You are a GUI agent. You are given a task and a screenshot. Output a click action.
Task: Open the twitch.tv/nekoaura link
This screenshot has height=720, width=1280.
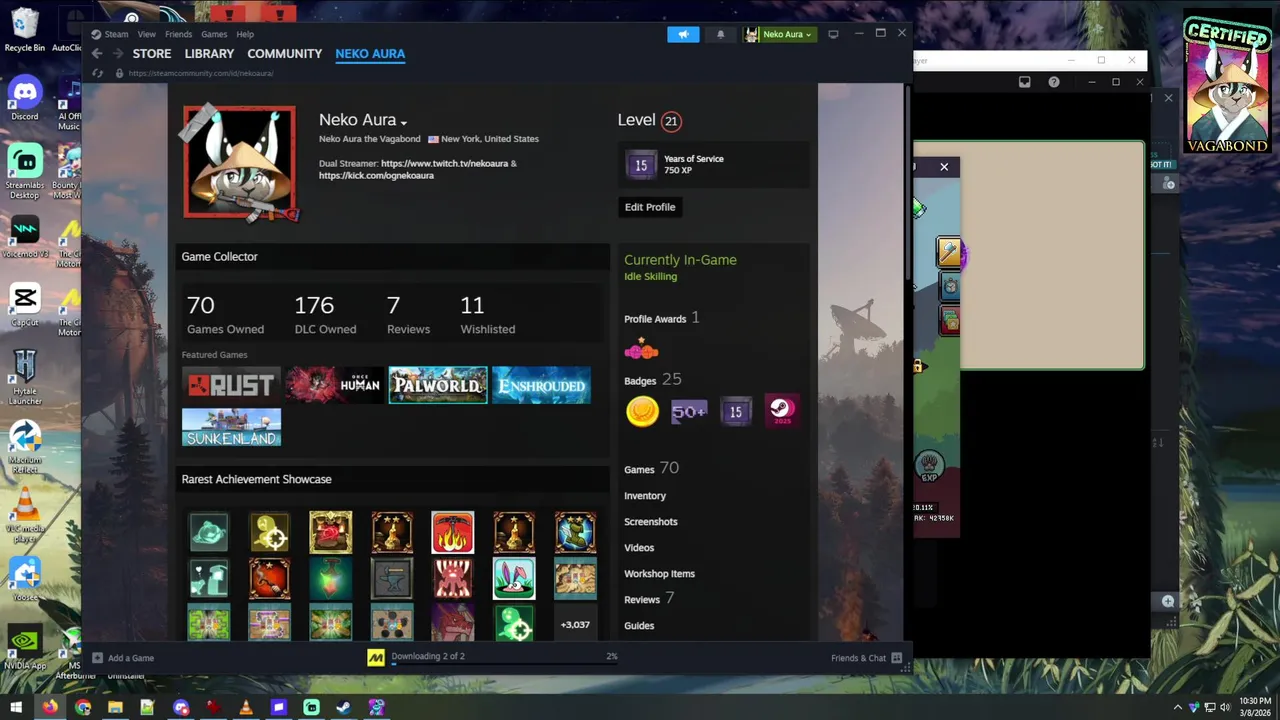[444, 163]
